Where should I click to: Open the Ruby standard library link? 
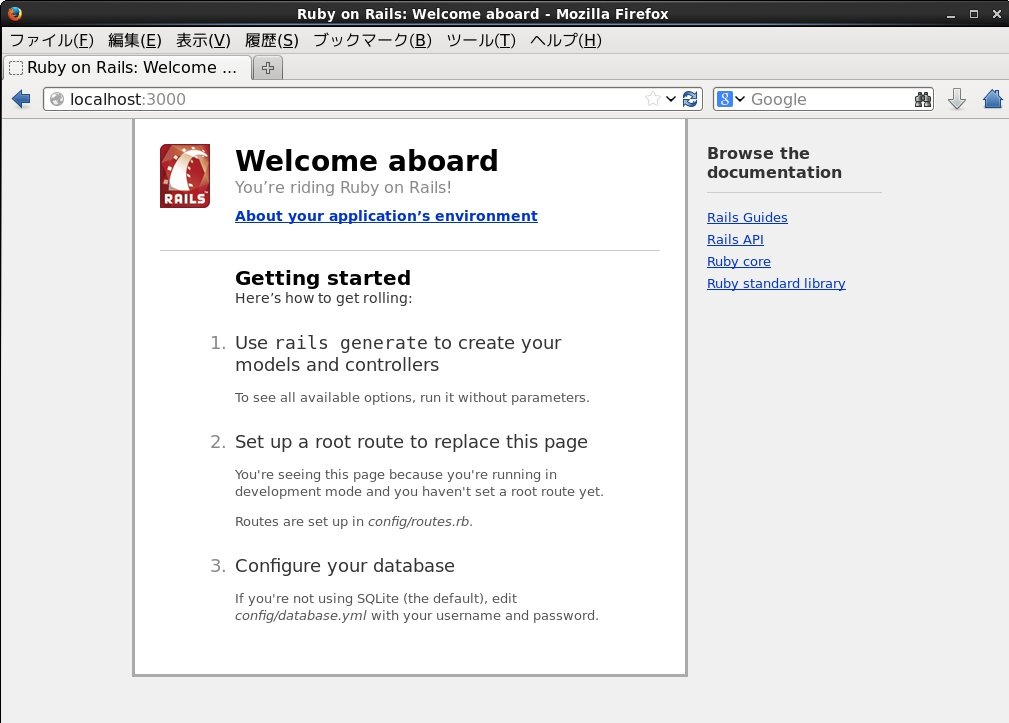coord(776,284)
